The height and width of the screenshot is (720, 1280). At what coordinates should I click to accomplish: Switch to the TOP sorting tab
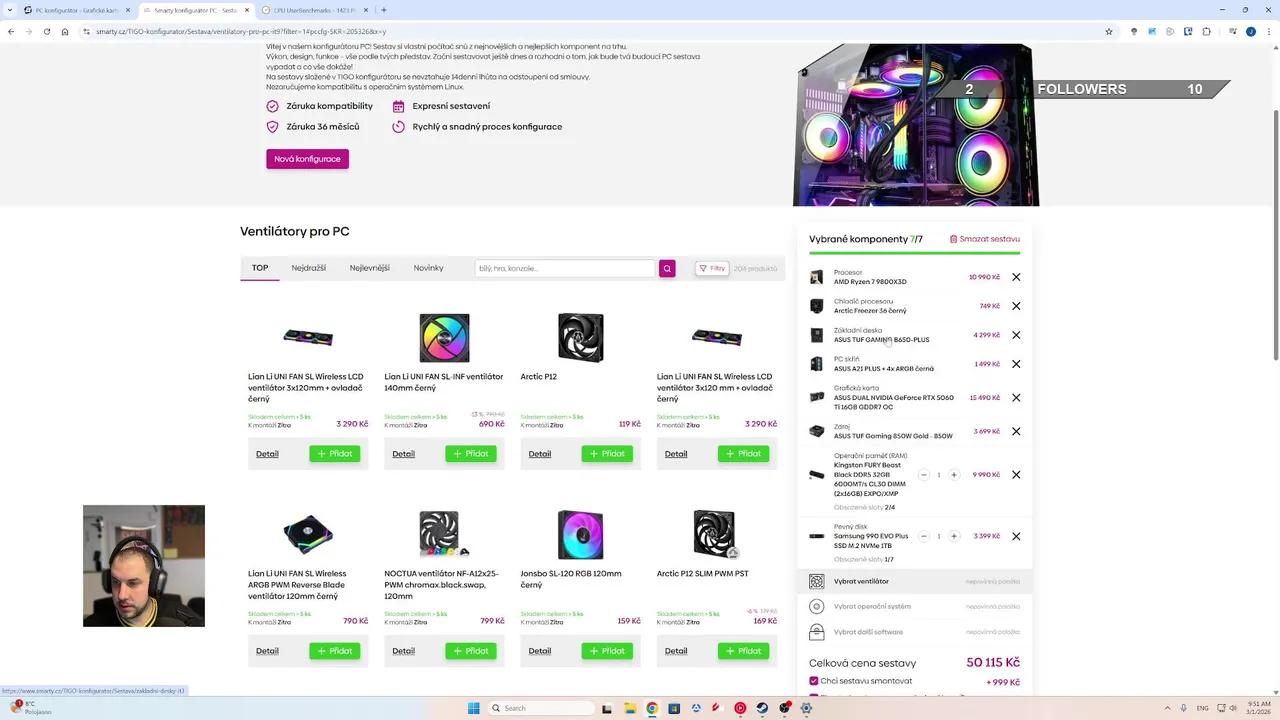point(260,268)
